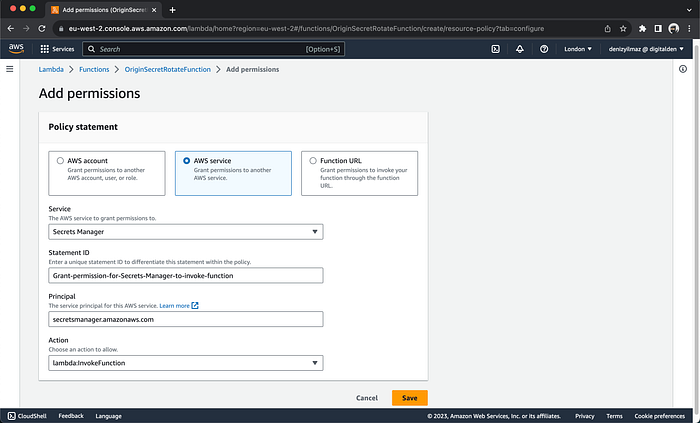Toggle the side navigation hamburger menu
This screenshot has width=700, height=423.
pos(9,69)
